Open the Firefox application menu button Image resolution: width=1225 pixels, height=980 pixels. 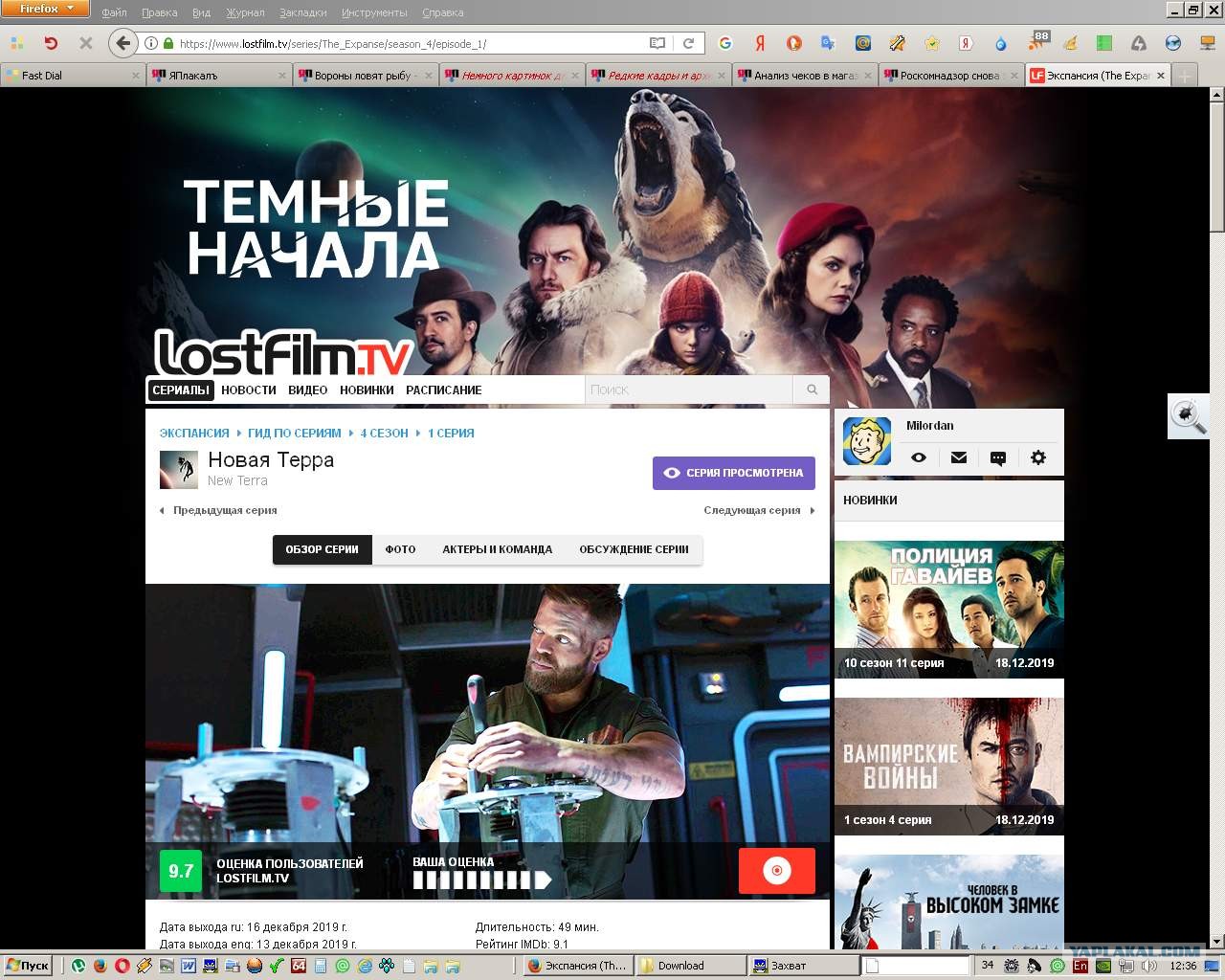click(45, 9)
